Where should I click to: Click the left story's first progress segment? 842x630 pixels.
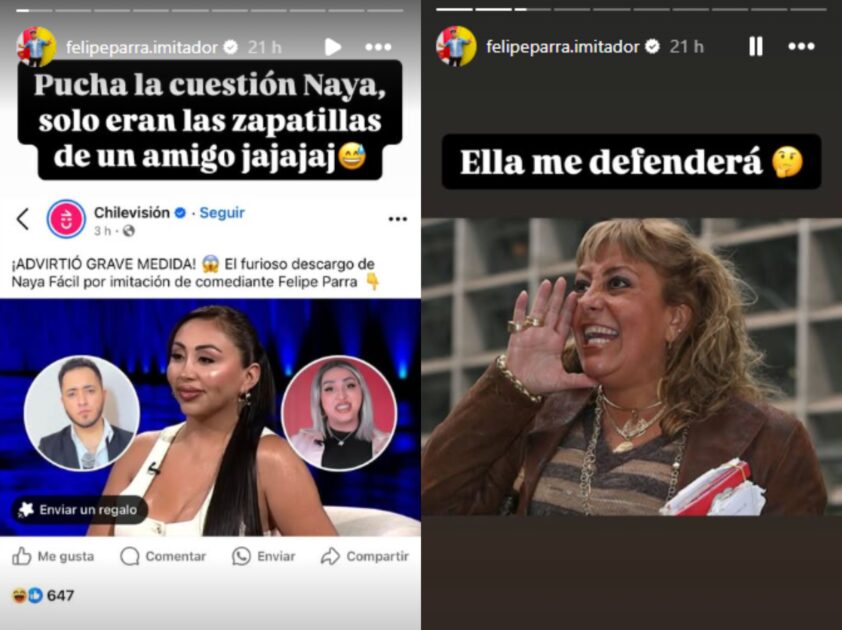click(34, 10)
